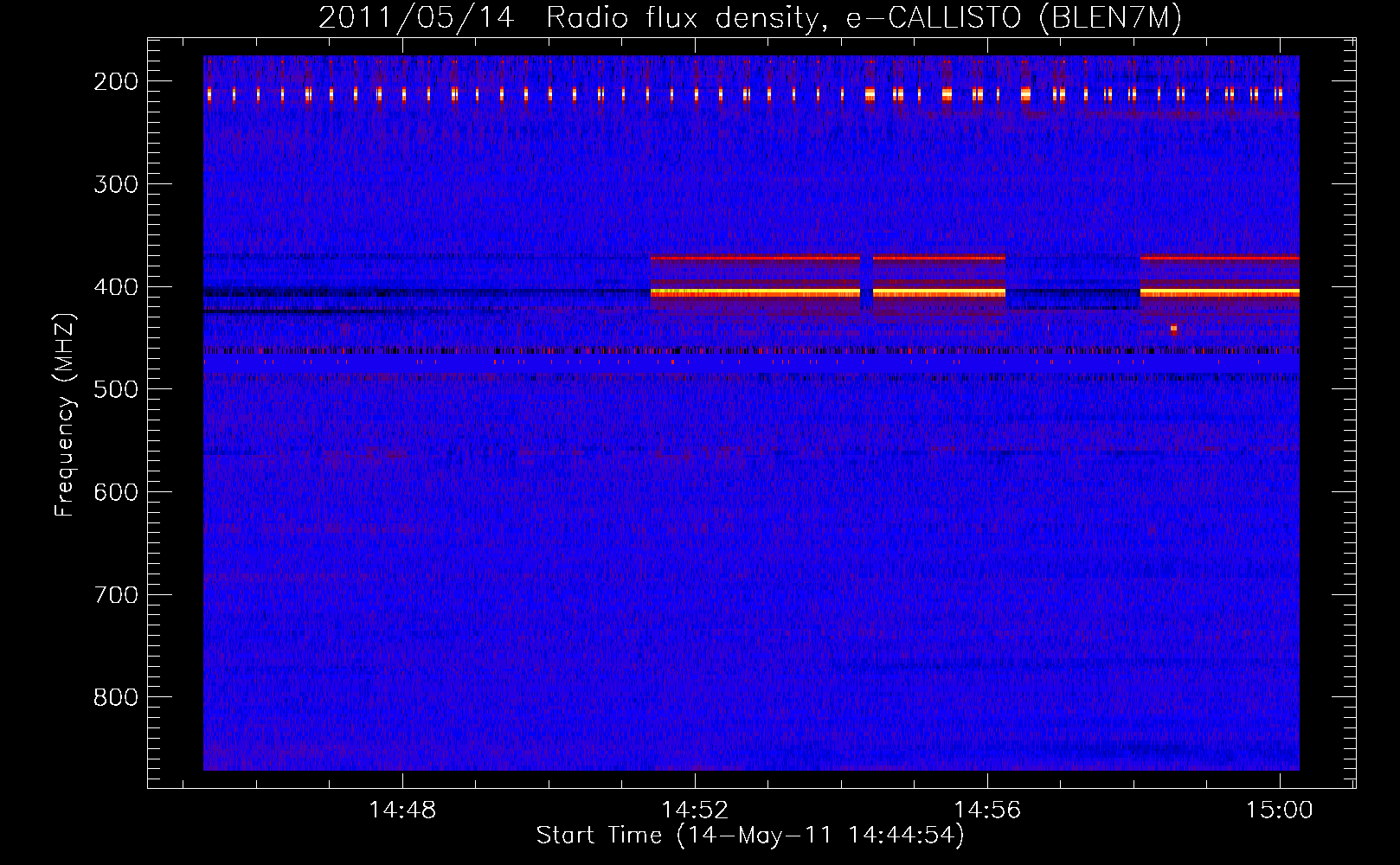Click the 14:48 time tick label
The image size is (1400, 865).
tap(402, 811)
